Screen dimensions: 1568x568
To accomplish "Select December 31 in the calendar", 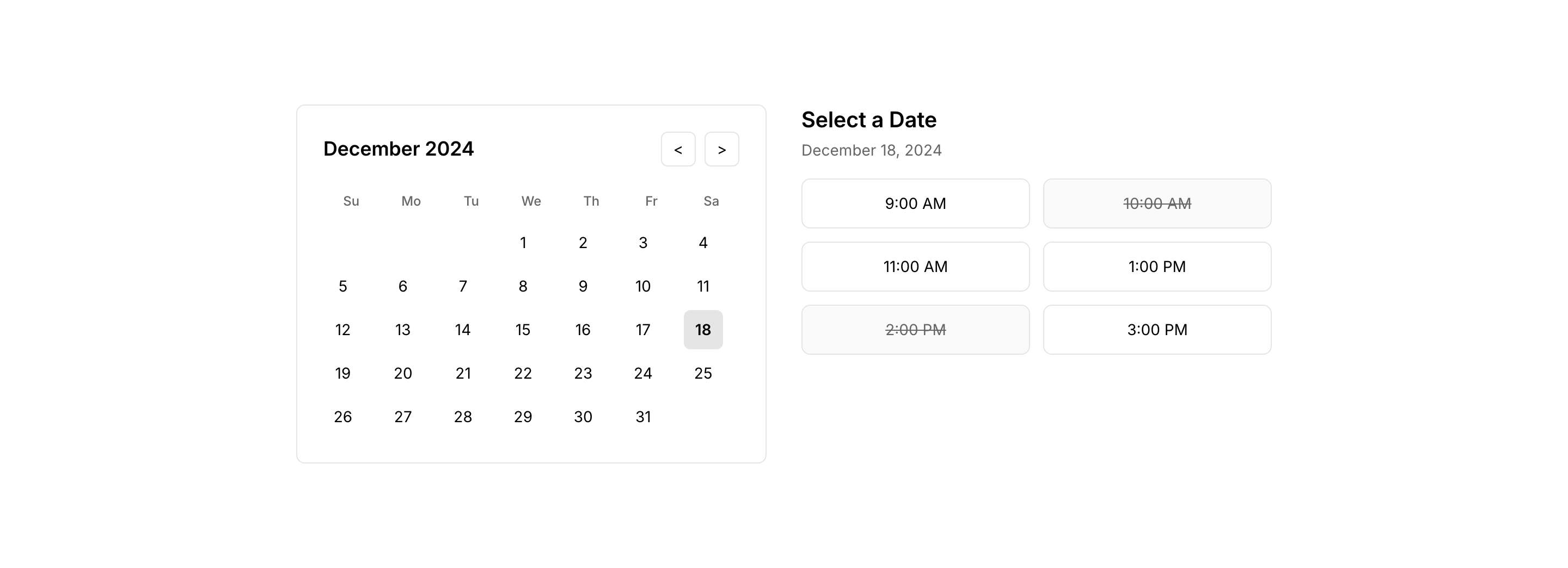I will tap(643, 417).
